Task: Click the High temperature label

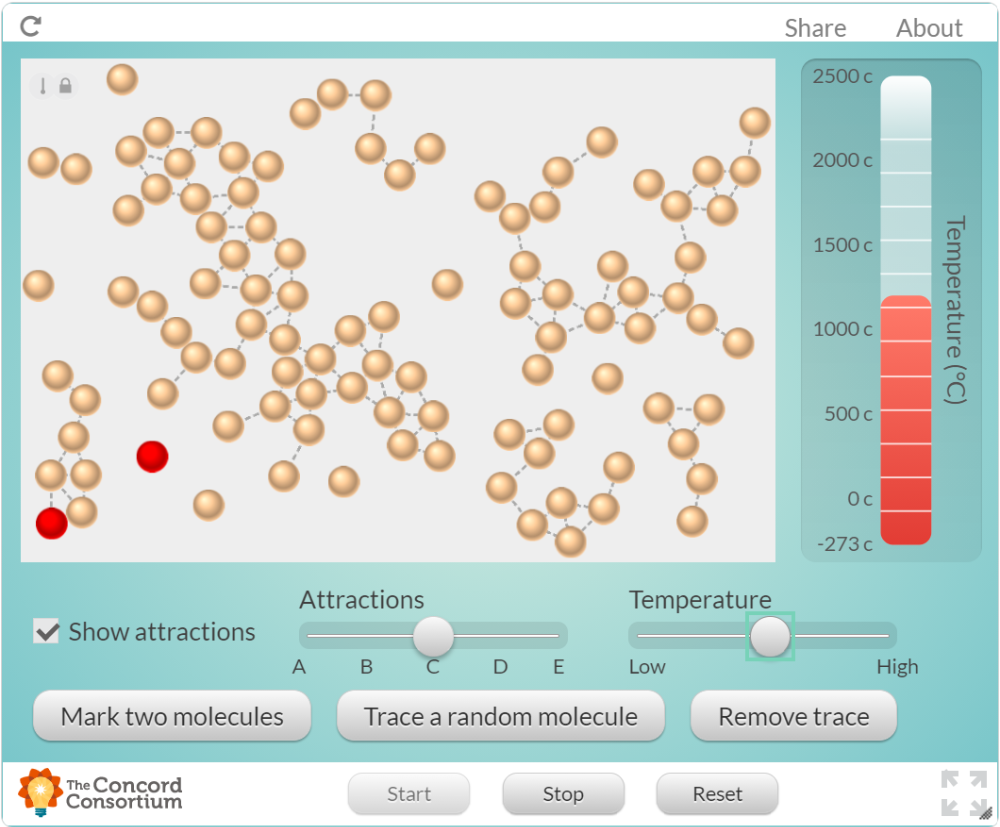Action: tap(897, 667)
